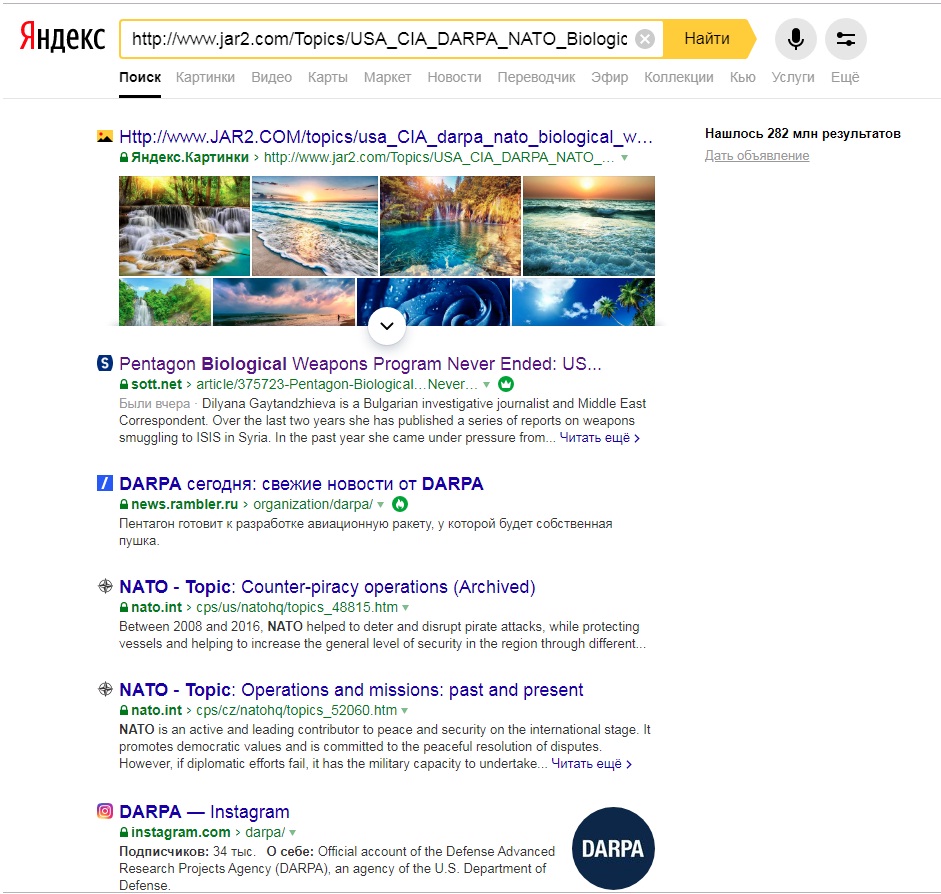Open the palm tree sky thumbnail
This screenshot has width=941, height=894.
tap(583, 302)
